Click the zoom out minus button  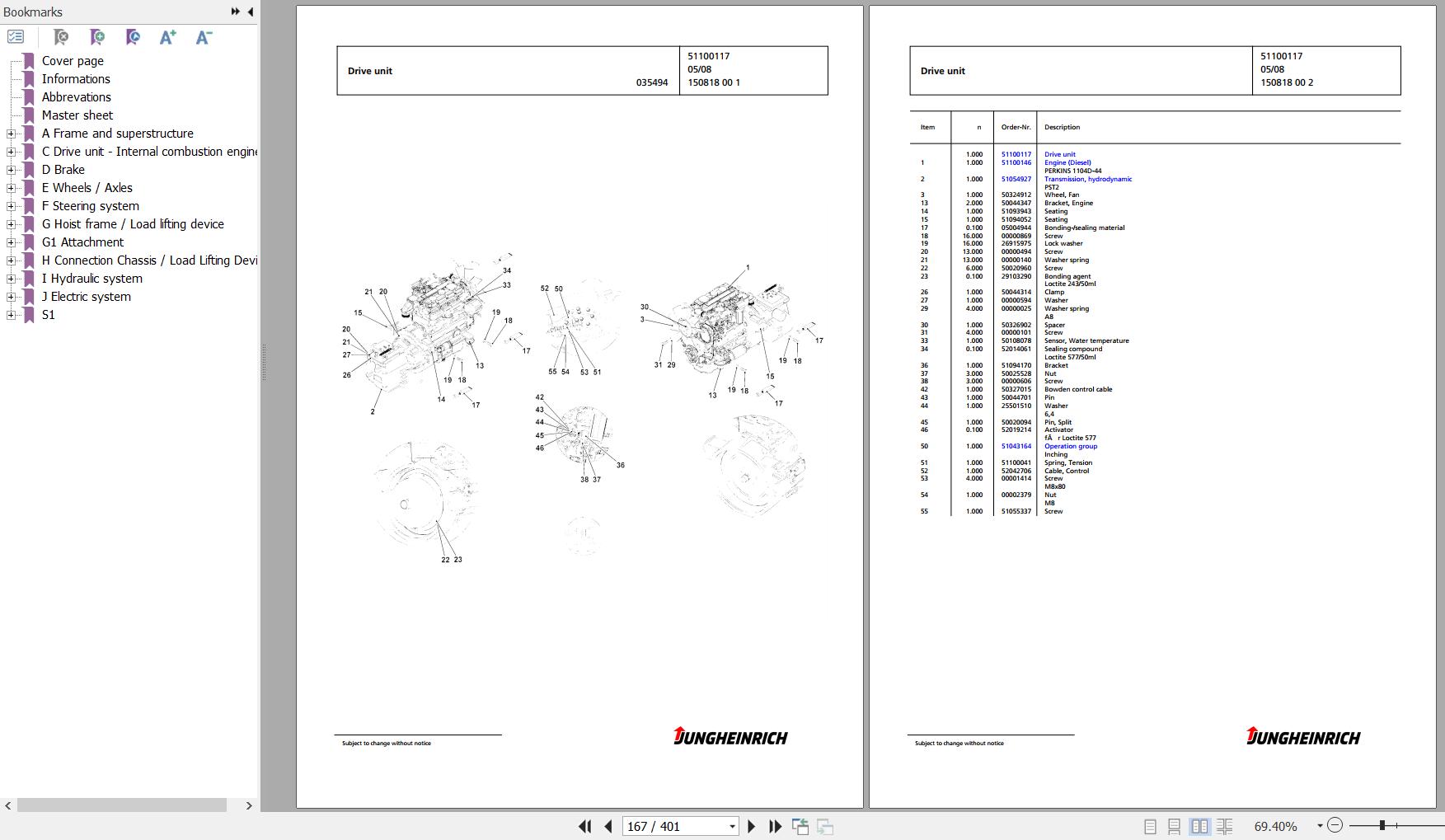1335,825
